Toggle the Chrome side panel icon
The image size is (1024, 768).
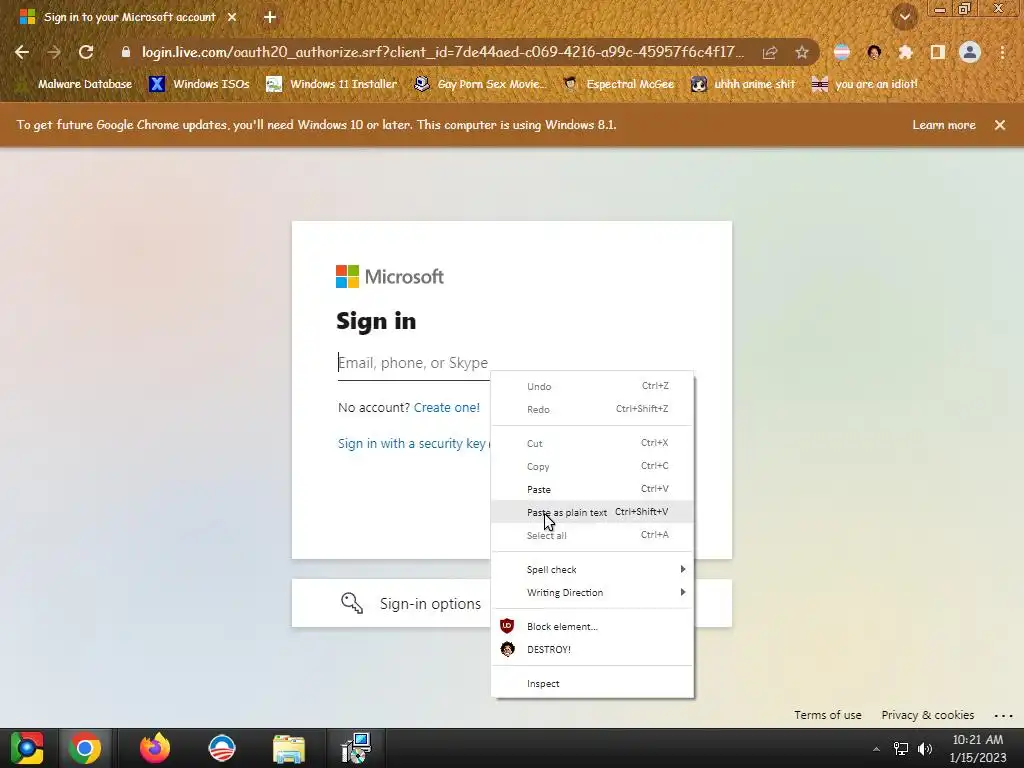(938, 52)
